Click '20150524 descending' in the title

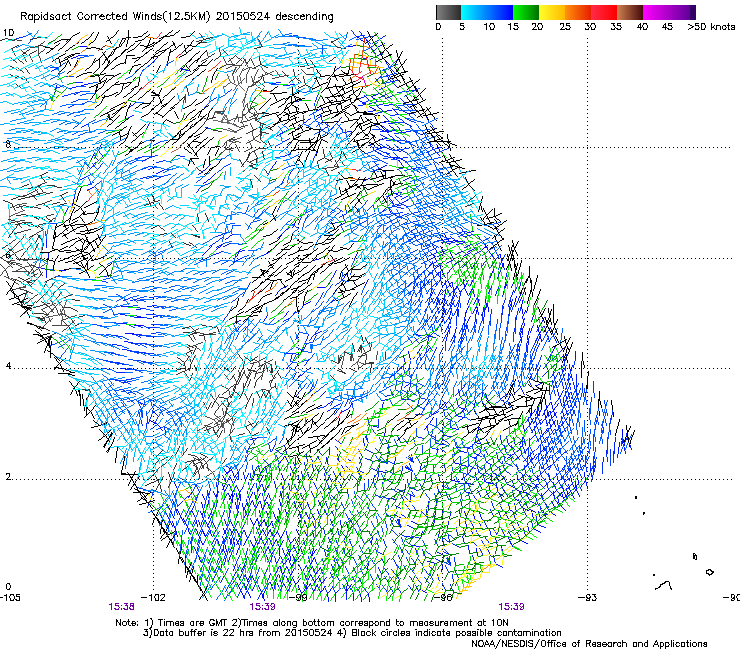[274, 17]
